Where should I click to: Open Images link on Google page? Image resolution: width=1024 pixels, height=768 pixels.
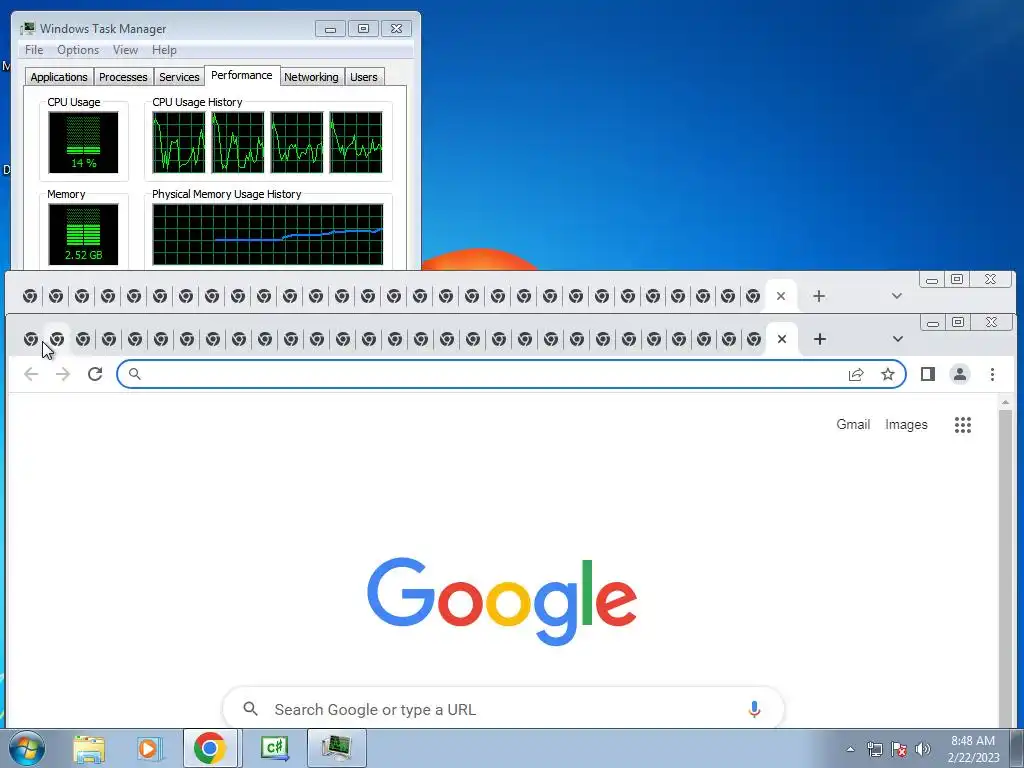pyautogui.click(x=906, y=424)
